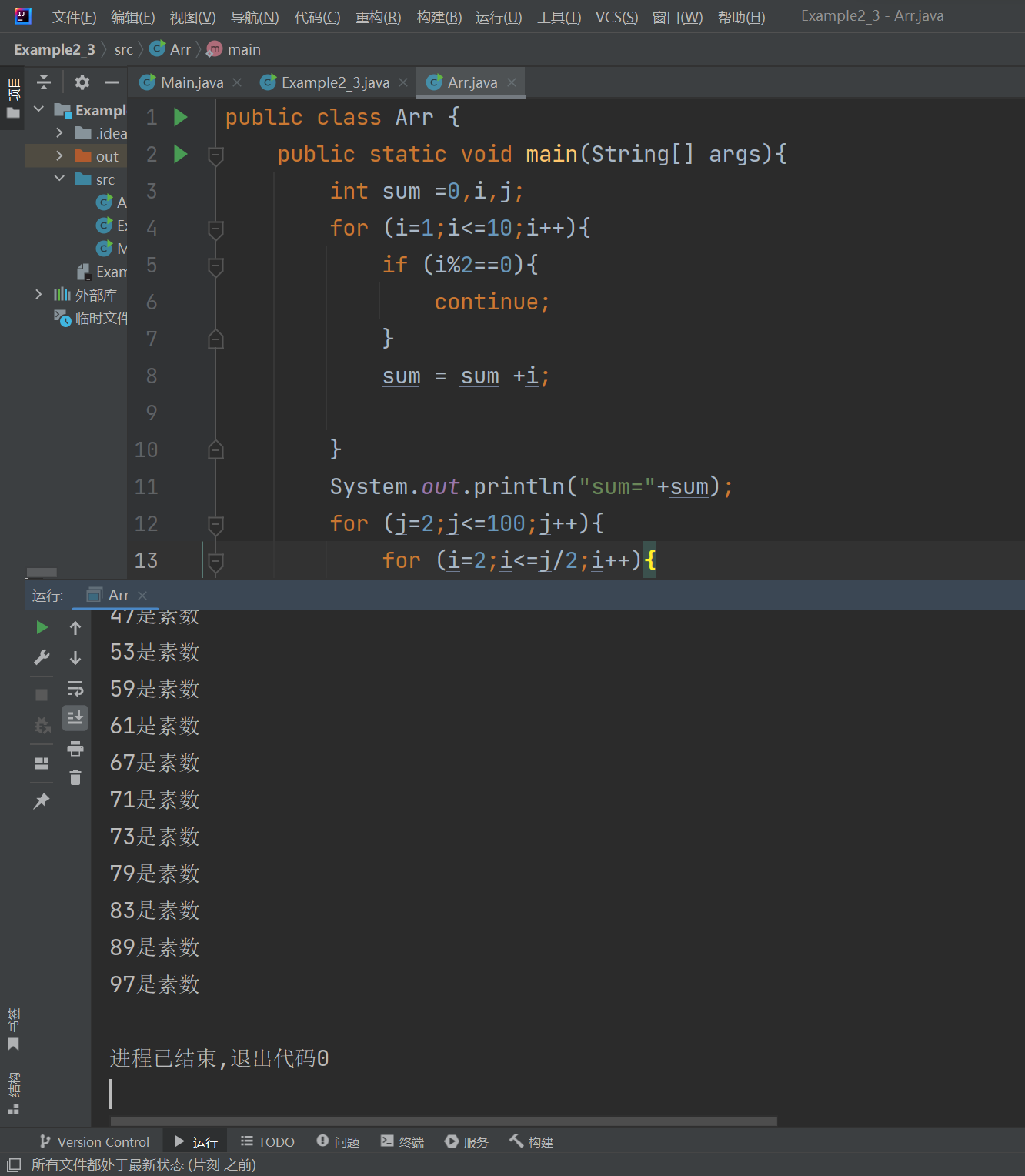
Task: Toggle soft-wrap in the console
Action: click(x=75, y=688)
